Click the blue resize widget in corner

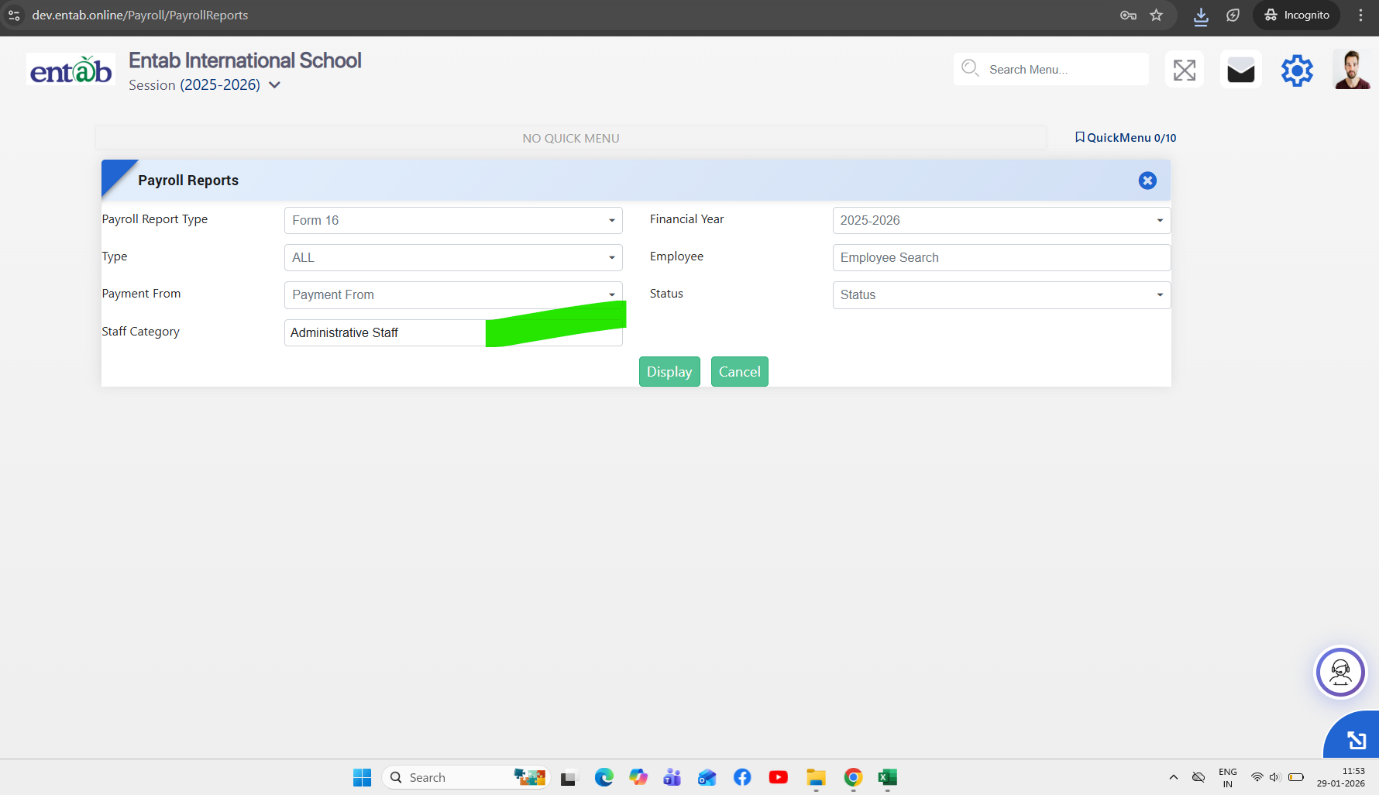point(1356,740)
